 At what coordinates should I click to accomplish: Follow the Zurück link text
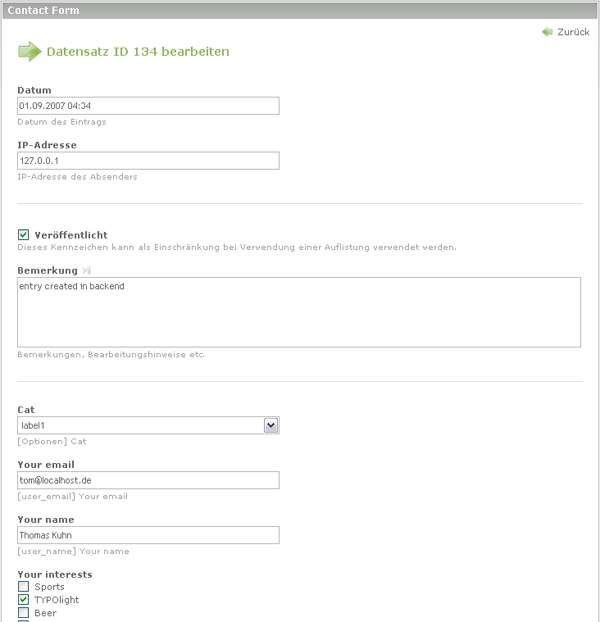(x=573, y=32)
